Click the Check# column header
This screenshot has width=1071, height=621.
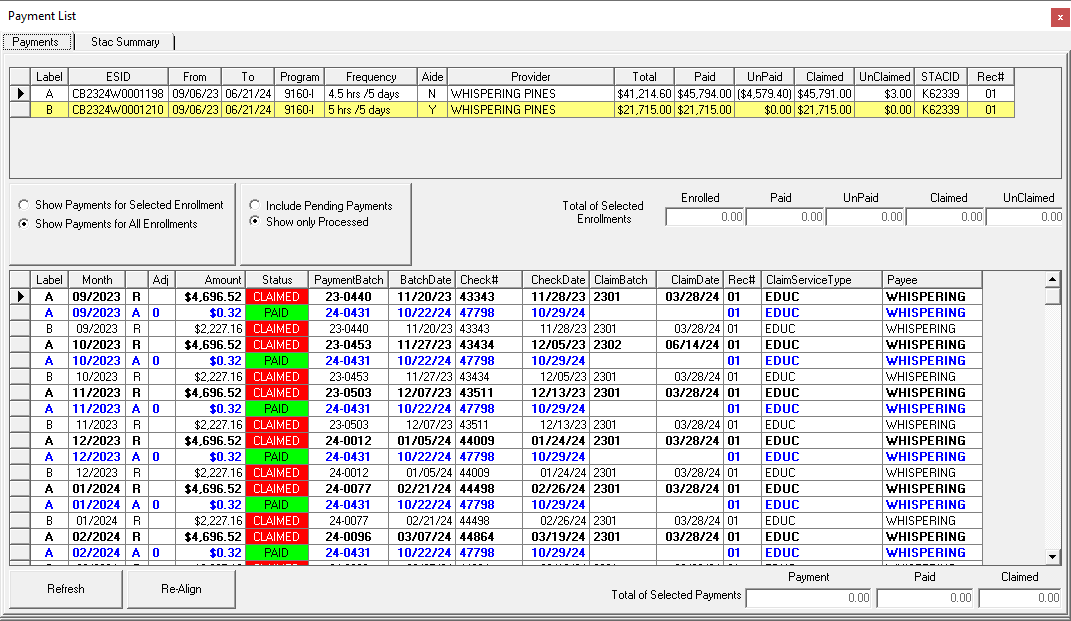point(489,279)
